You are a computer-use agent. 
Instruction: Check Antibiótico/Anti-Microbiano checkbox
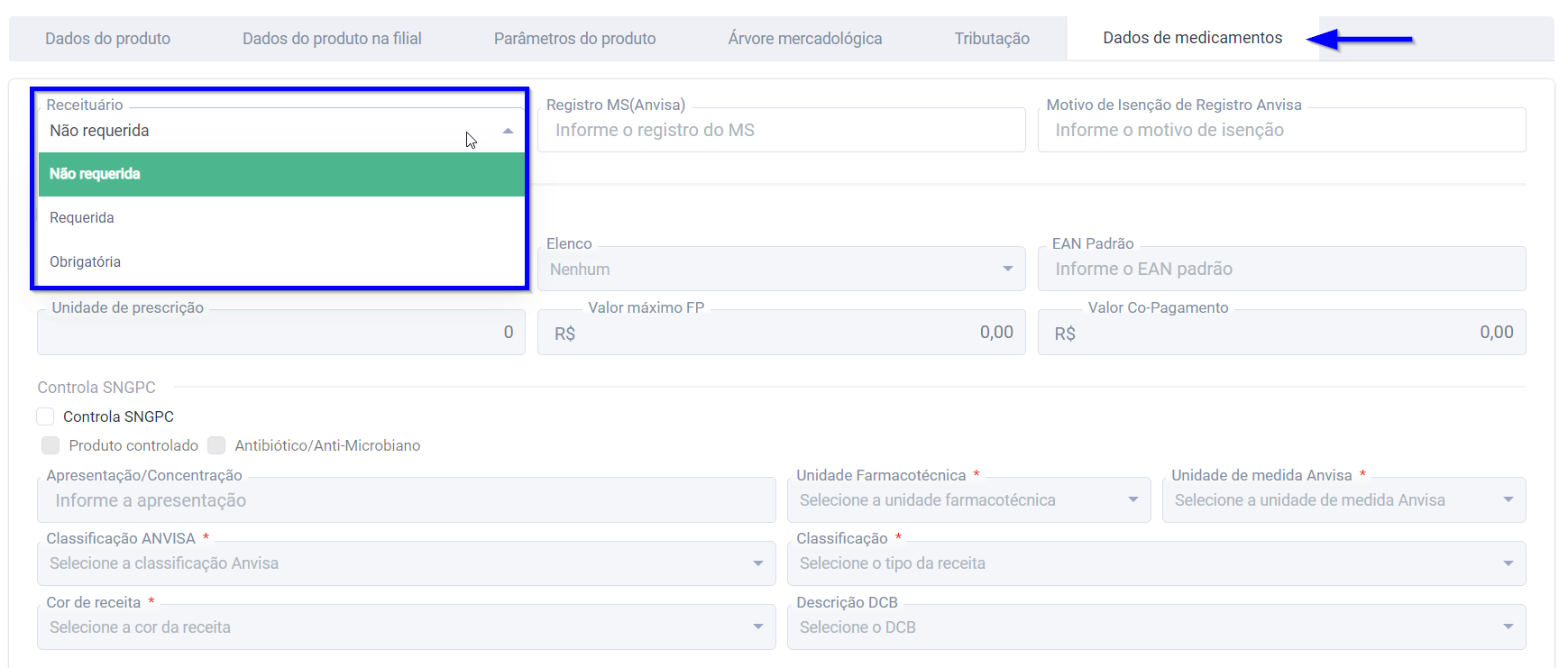click(x=216, y=445)
